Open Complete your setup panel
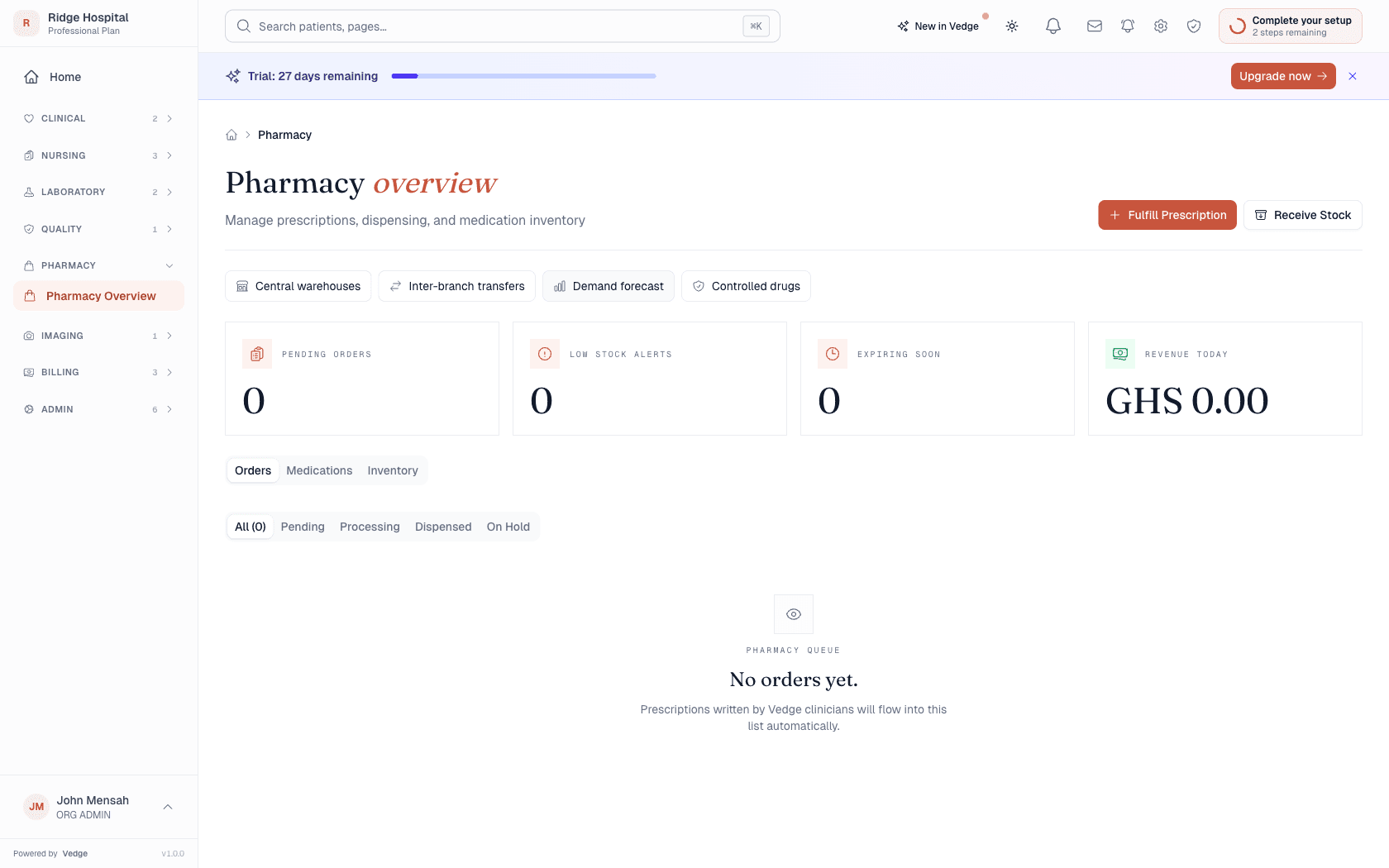Viewport: 1389px width, 868px height. coord(1291,26)
